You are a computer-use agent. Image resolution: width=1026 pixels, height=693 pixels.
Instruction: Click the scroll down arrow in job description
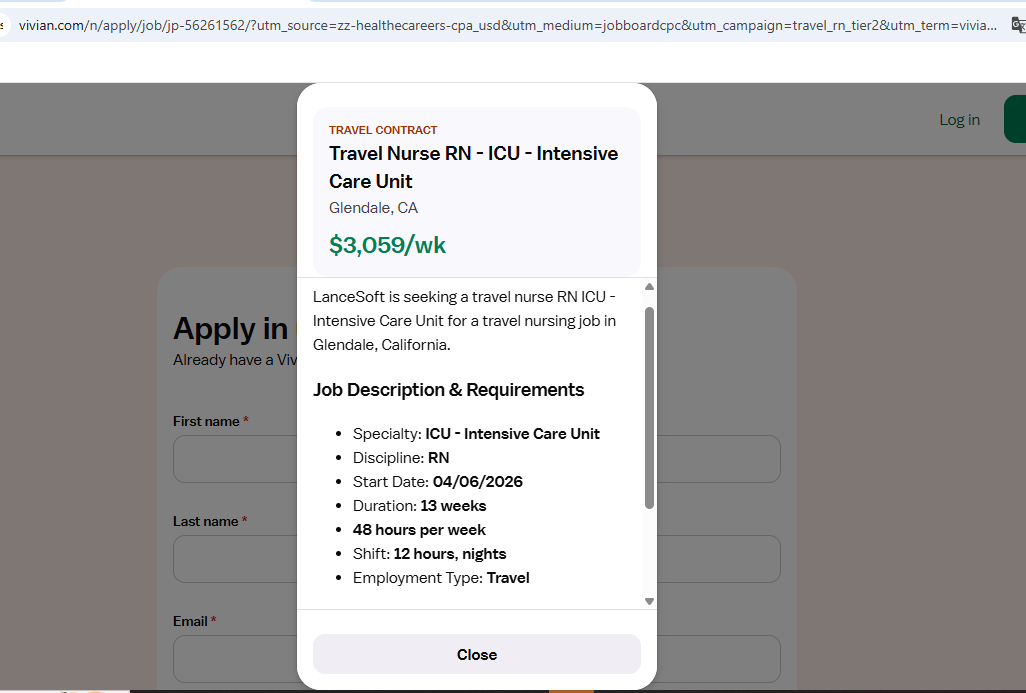(x=649, y=601)
